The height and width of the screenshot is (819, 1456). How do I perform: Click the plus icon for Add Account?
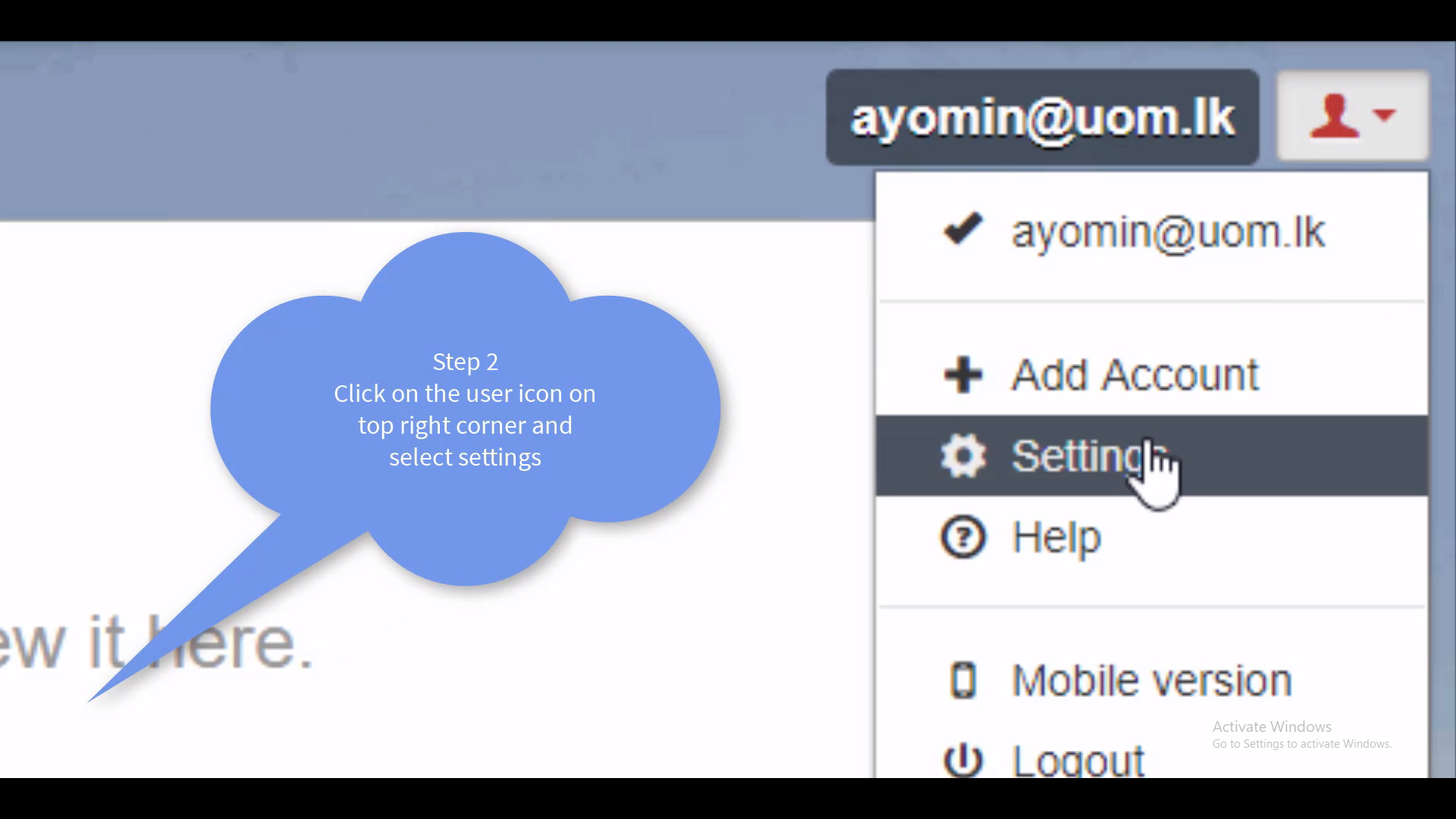(962, 375)
